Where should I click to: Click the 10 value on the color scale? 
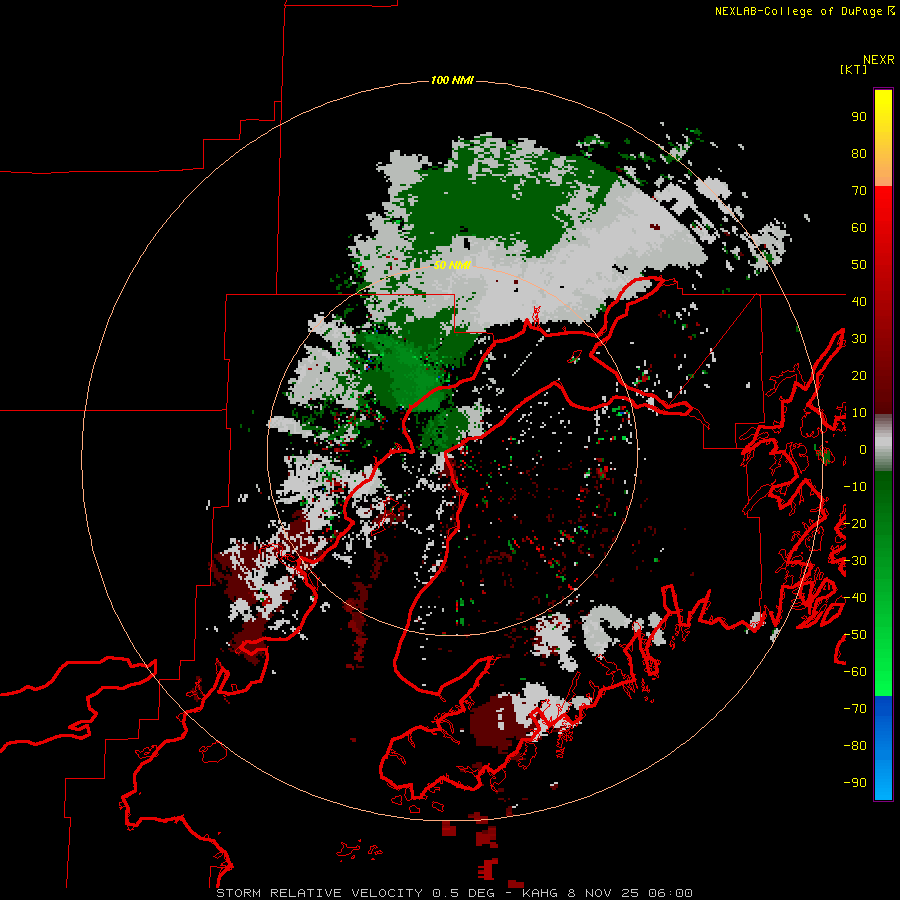[x=859, y=413]
